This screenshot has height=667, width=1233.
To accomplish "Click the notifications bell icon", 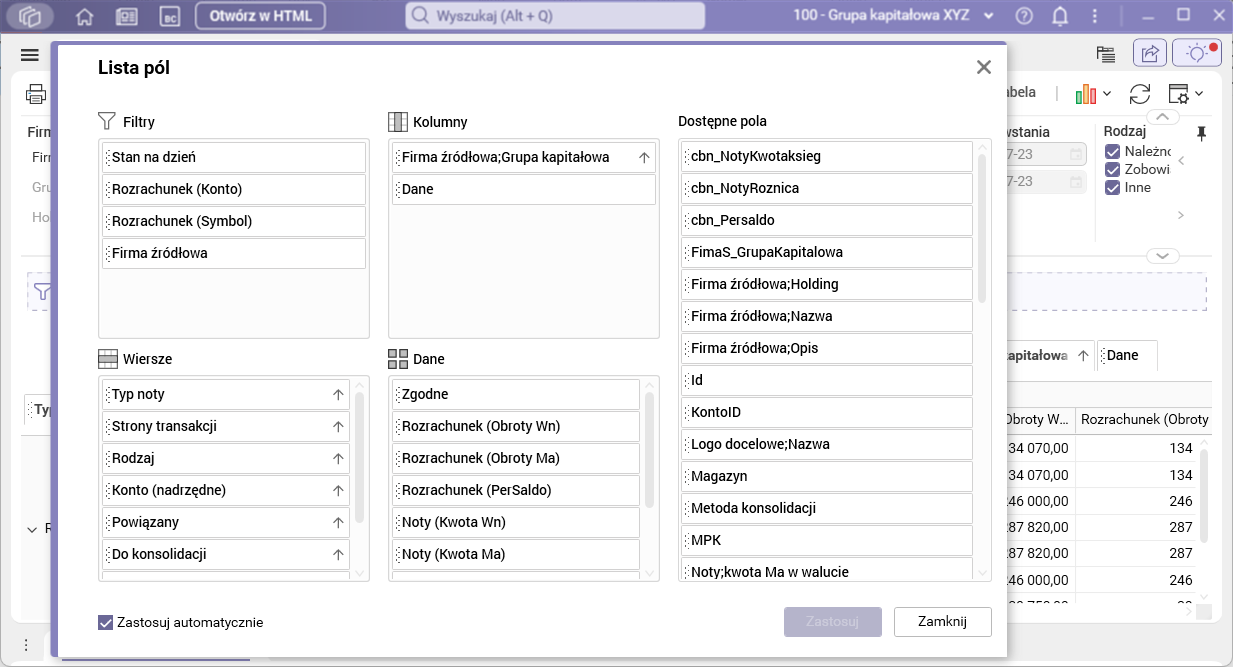I will click(1060, 16).
